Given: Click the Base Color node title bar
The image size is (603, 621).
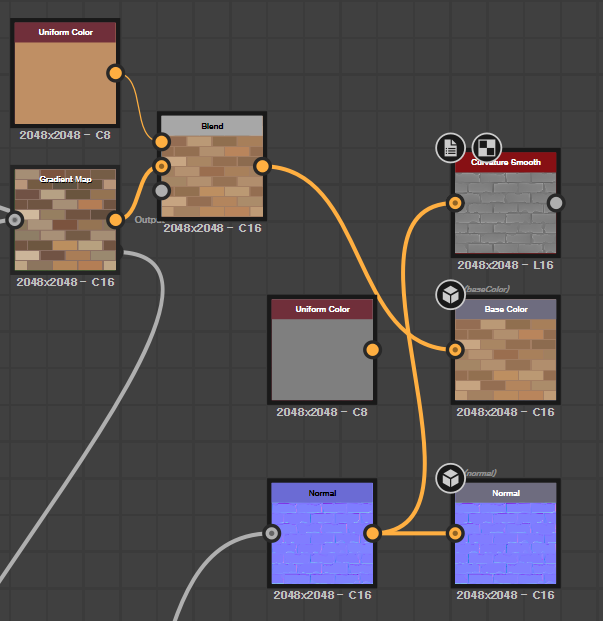Looking at the screenshot, I should point(506,309).
